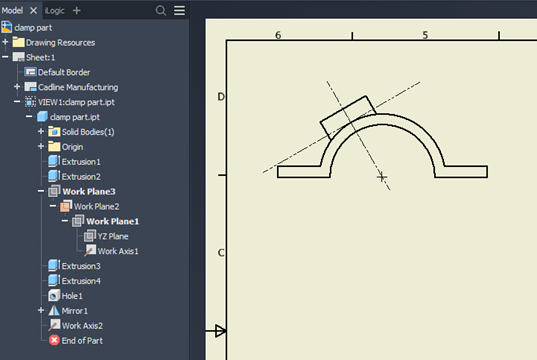Expand the Cadline Manufacturing title block node

pyautogui.click(x=17, y=87)
